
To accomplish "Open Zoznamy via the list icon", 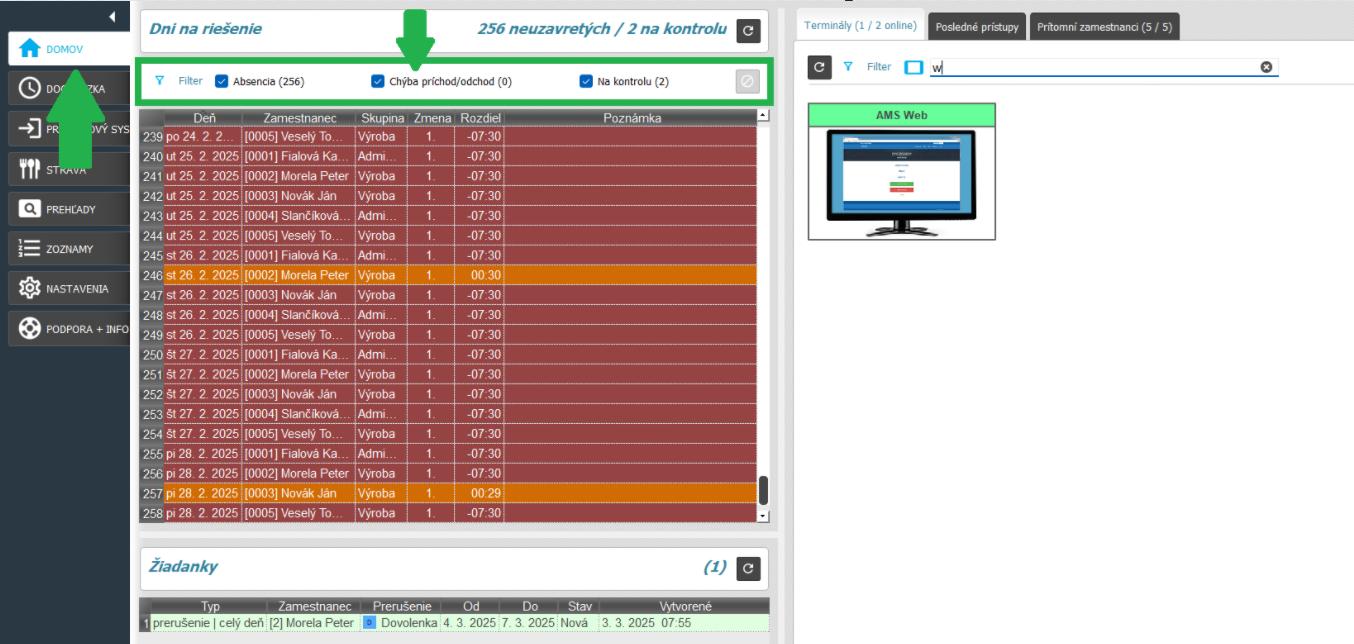I will [30, 249].
